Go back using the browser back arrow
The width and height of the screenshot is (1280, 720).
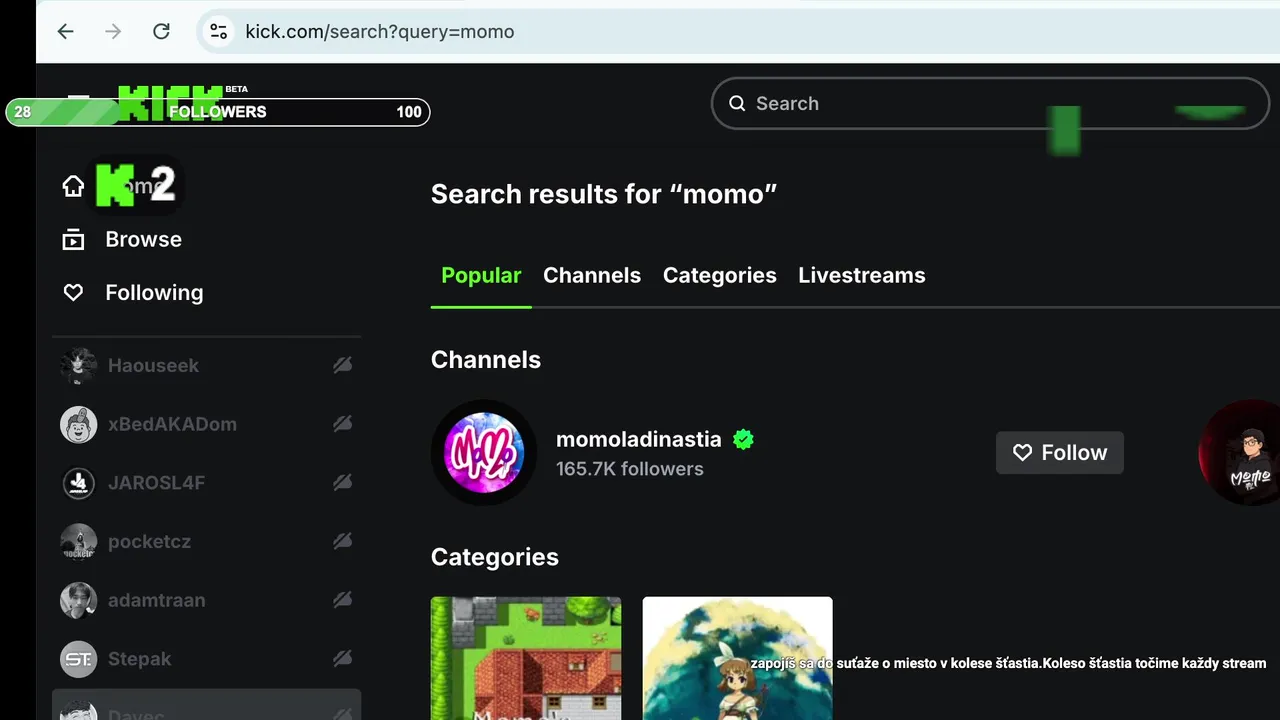tap(66, 31)
